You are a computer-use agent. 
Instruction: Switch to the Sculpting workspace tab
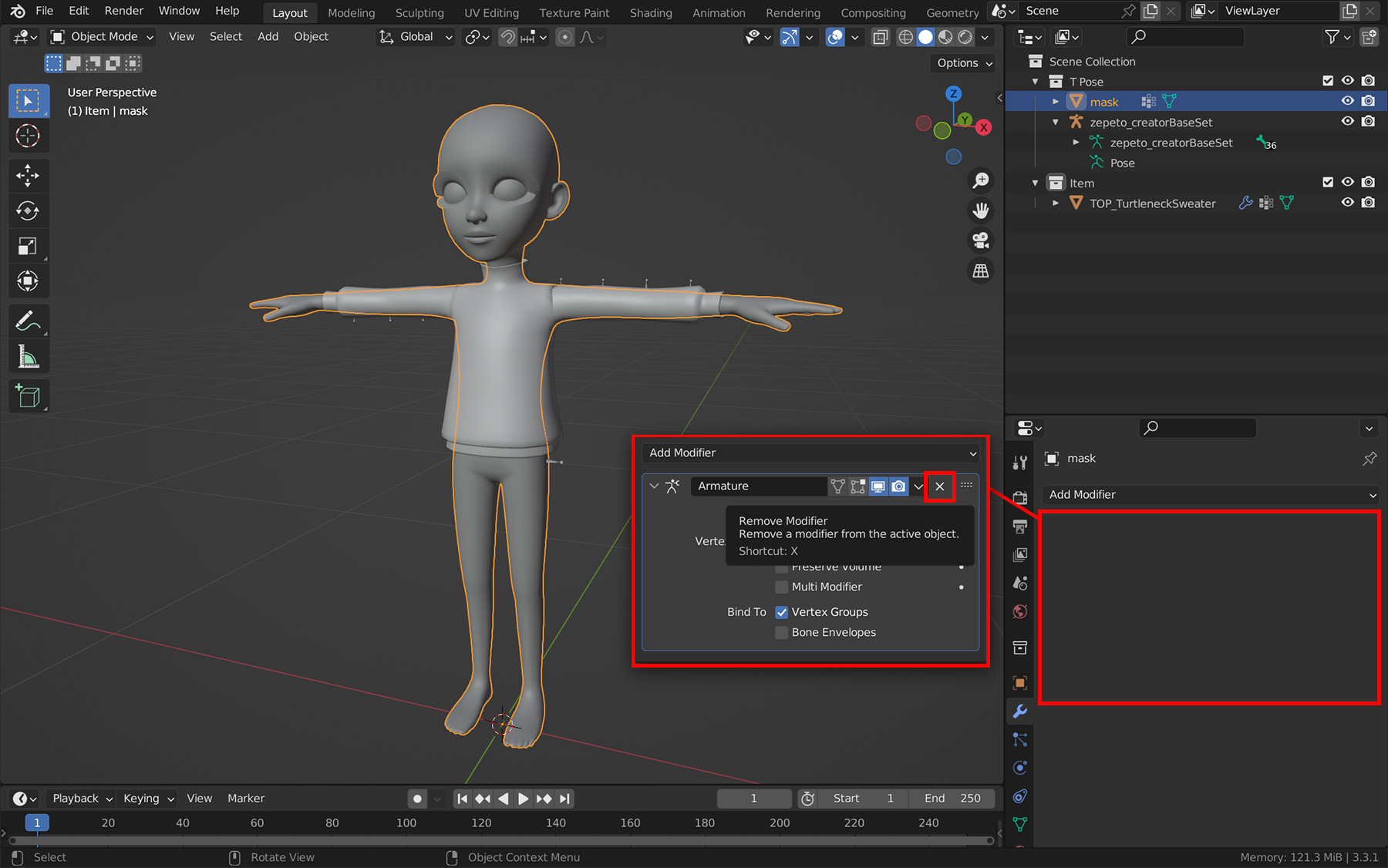point(419,12)
